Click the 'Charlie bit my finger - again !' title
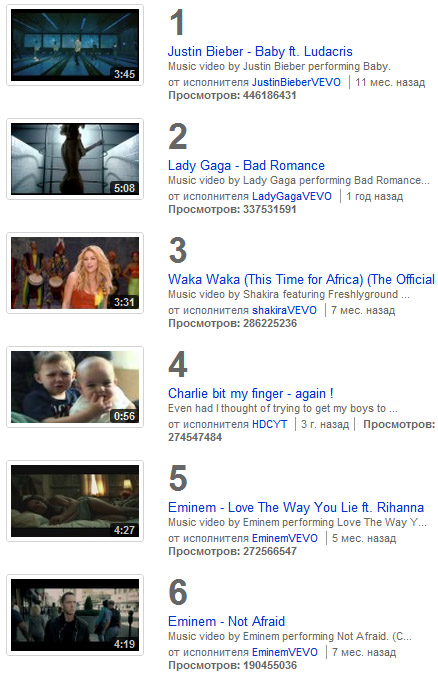The height and width of the screenshot is (677, 438). [x=251, y=393]
